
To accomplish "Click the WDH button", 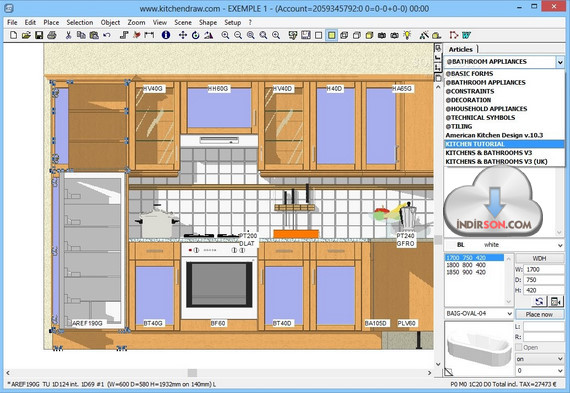I will (x=539, y=258).
